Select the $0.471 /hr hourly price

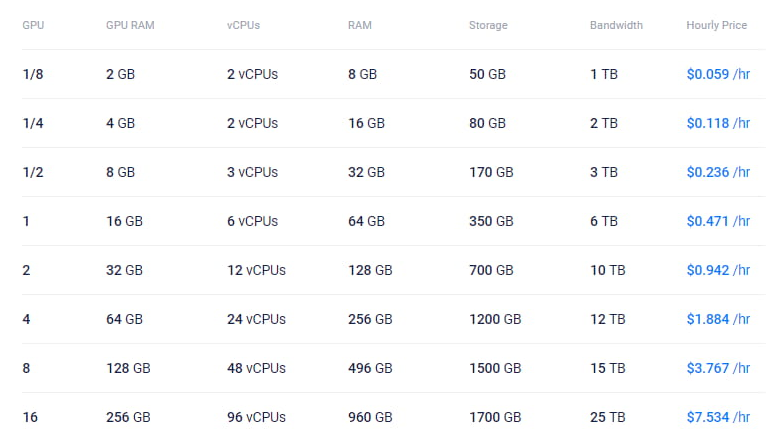coord(718,221)
